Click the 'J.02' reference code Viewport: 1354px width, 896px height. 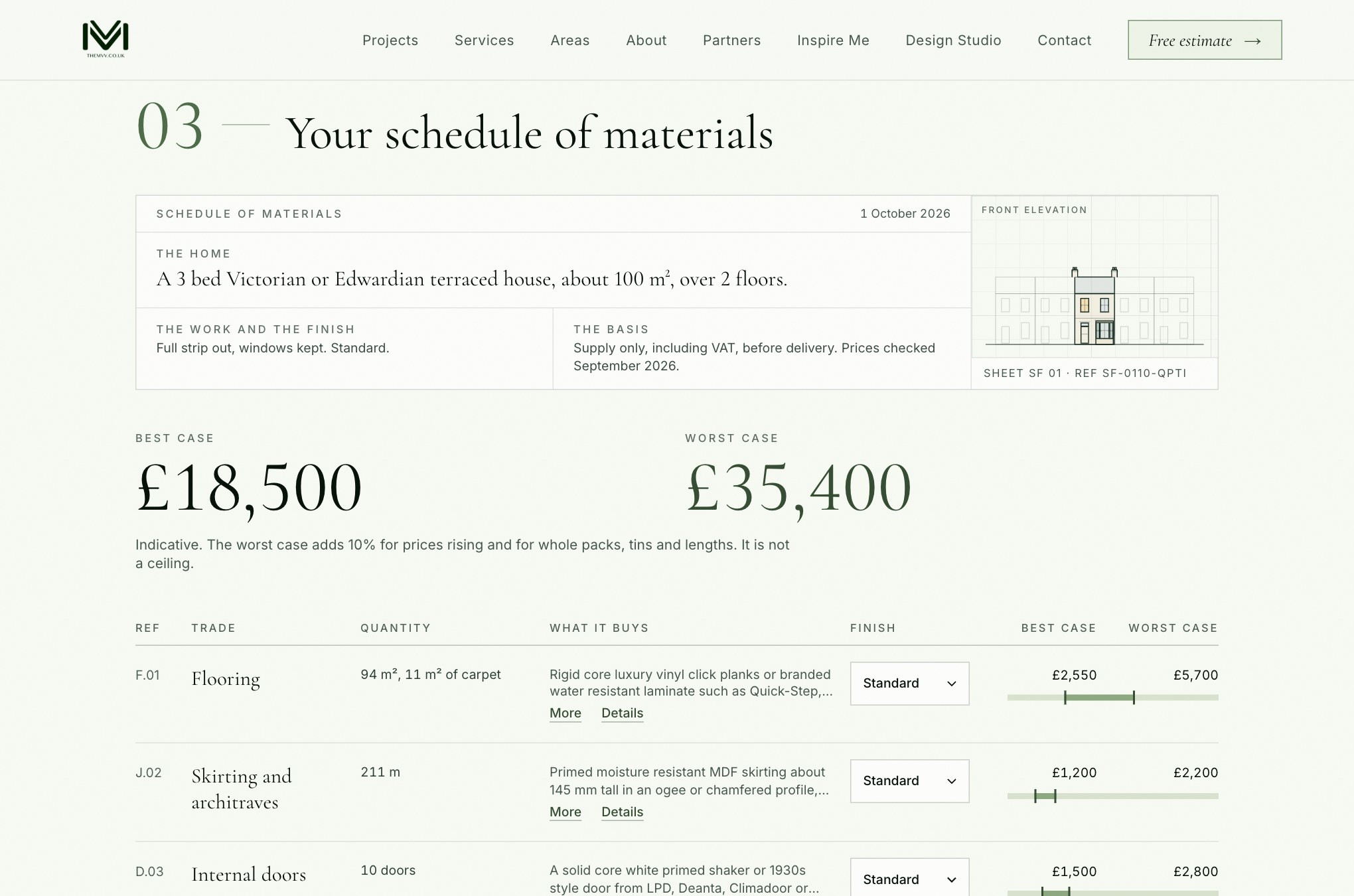click(149, 773)
